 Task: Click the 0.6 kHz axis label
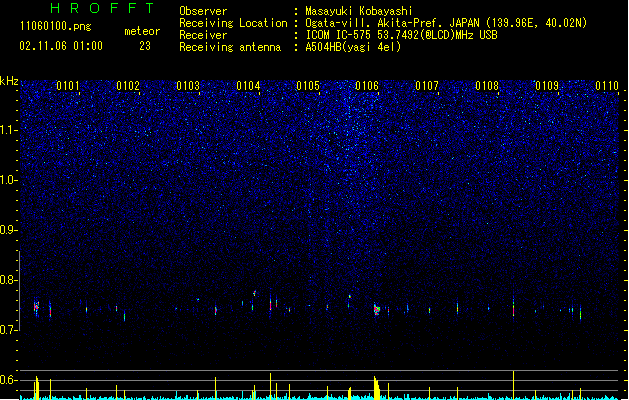point(8,380)
